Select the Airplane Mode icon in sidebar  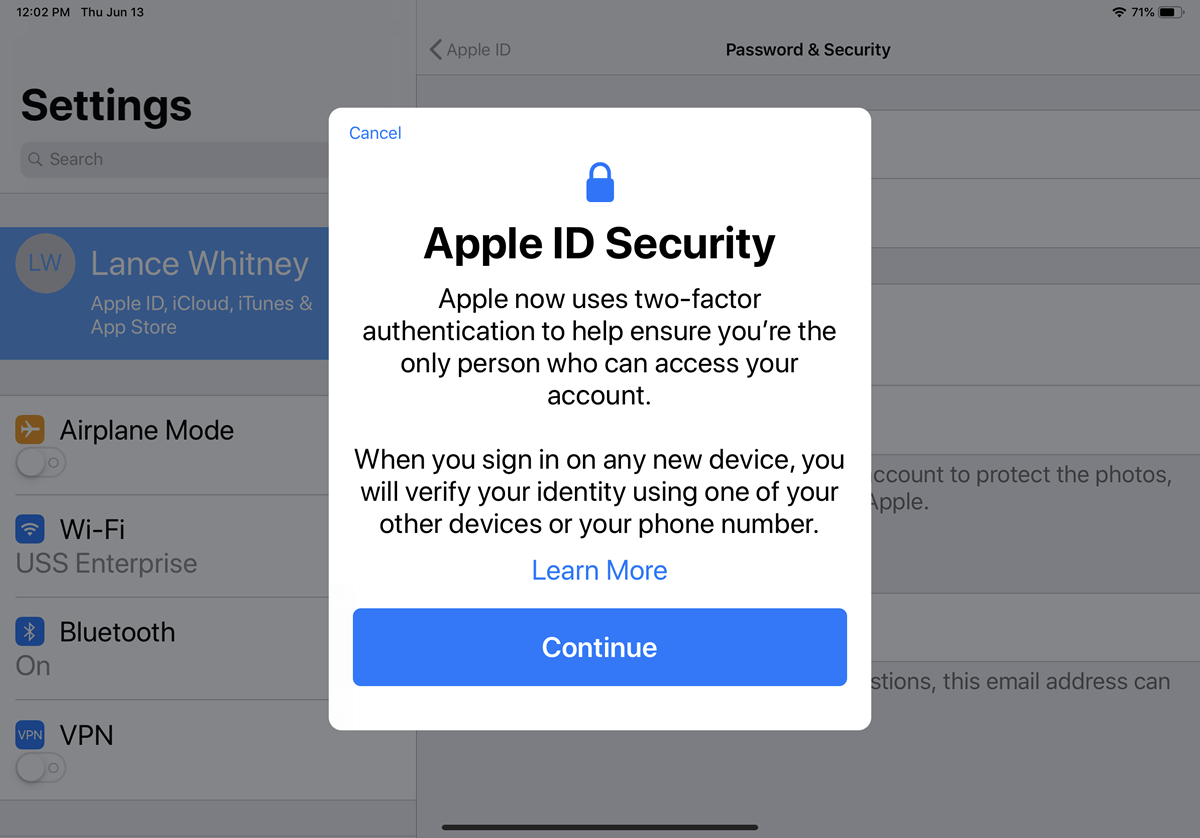coord(32,429)
